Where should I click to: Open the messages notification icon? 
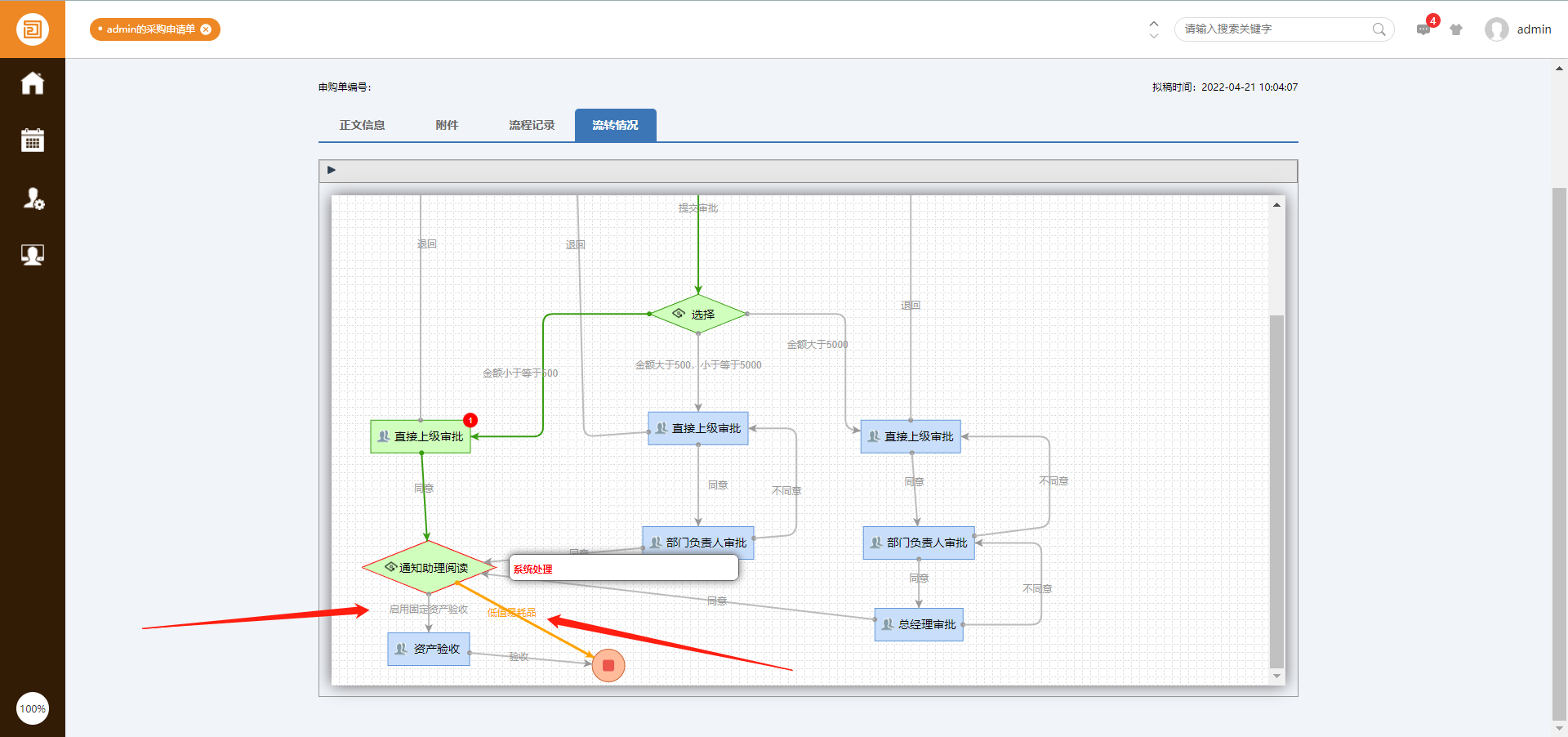coord(1423,29)
